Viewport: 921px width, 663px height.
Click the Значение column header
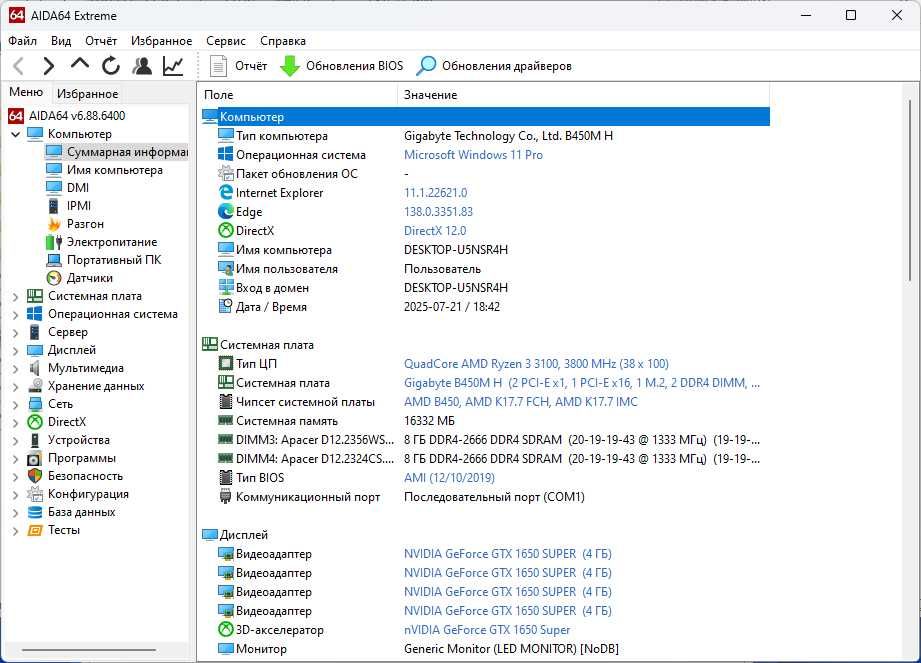click(583, 95)
